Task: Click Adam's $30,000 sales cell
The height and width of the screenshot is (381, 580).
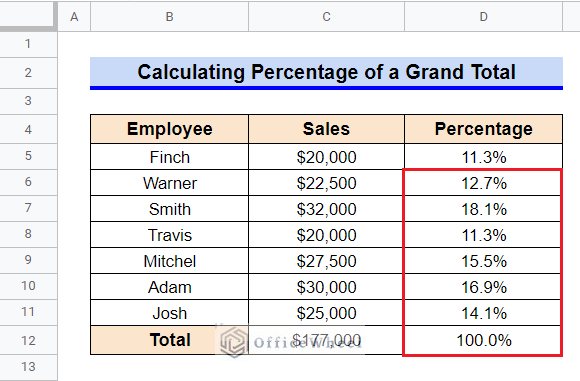Action: (x=326, y=287)
